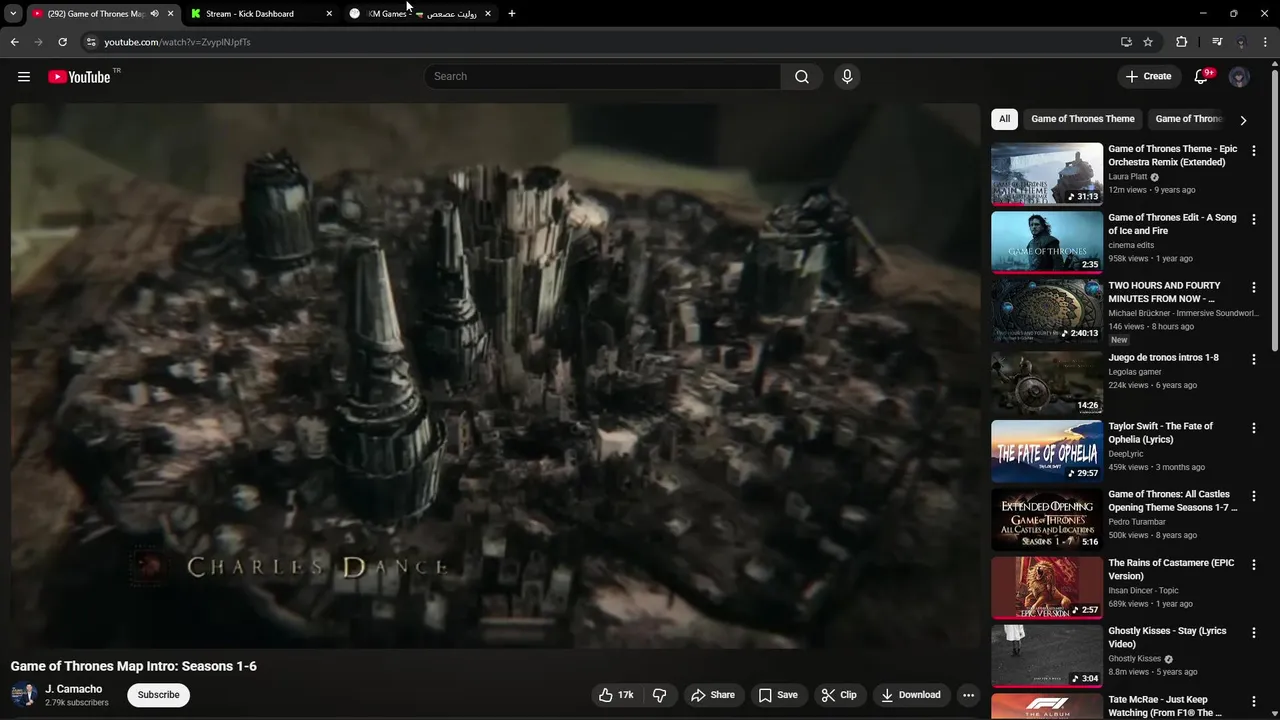The width and height of the screenshot is (1280, 720).
Task: Open the browser Extensions puzzle icon
Action: (1181, 42)
